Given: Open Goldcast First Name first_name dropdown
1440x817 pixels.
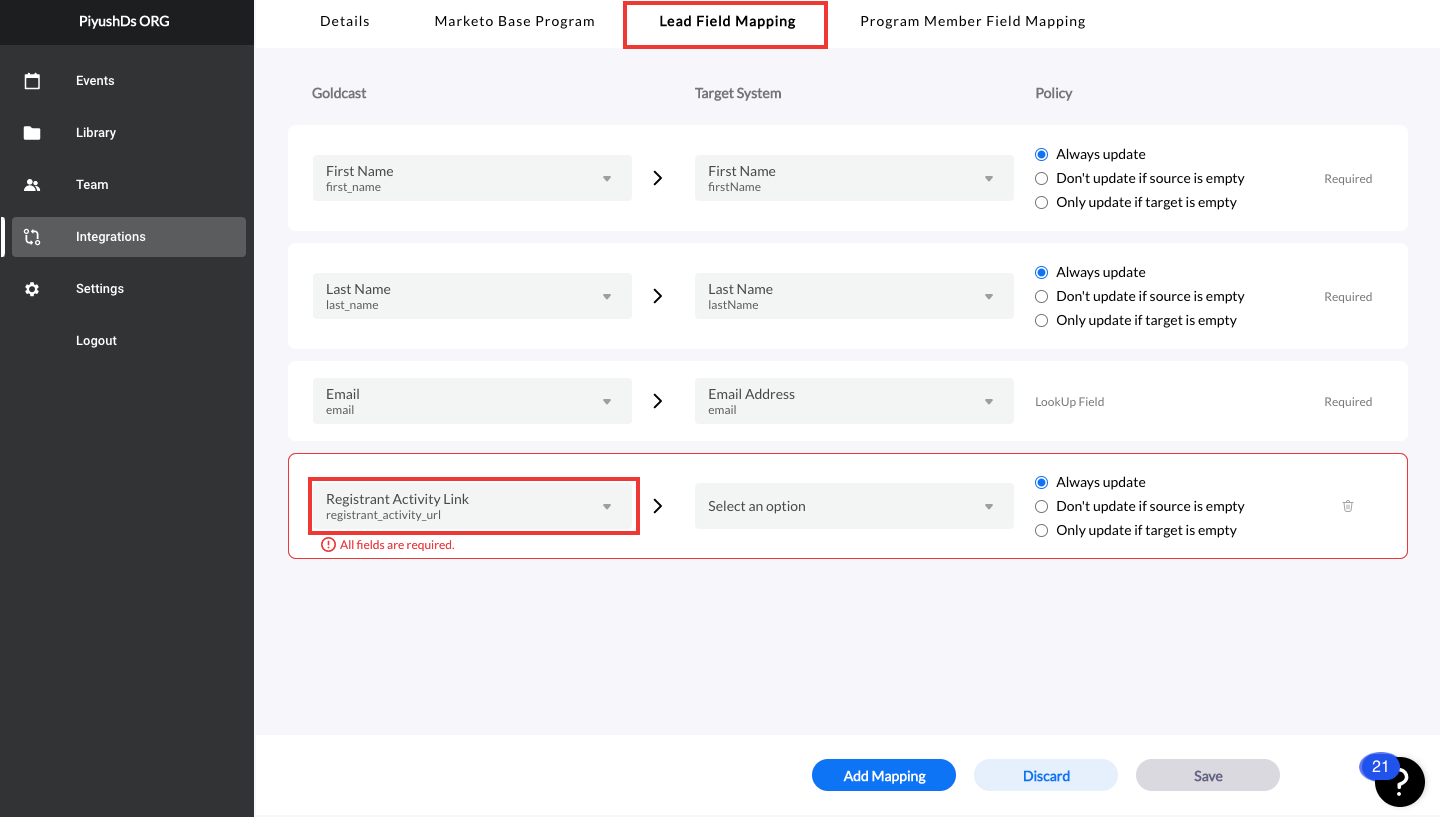Looking at the screenshot, I should click(x=472, y=178).
